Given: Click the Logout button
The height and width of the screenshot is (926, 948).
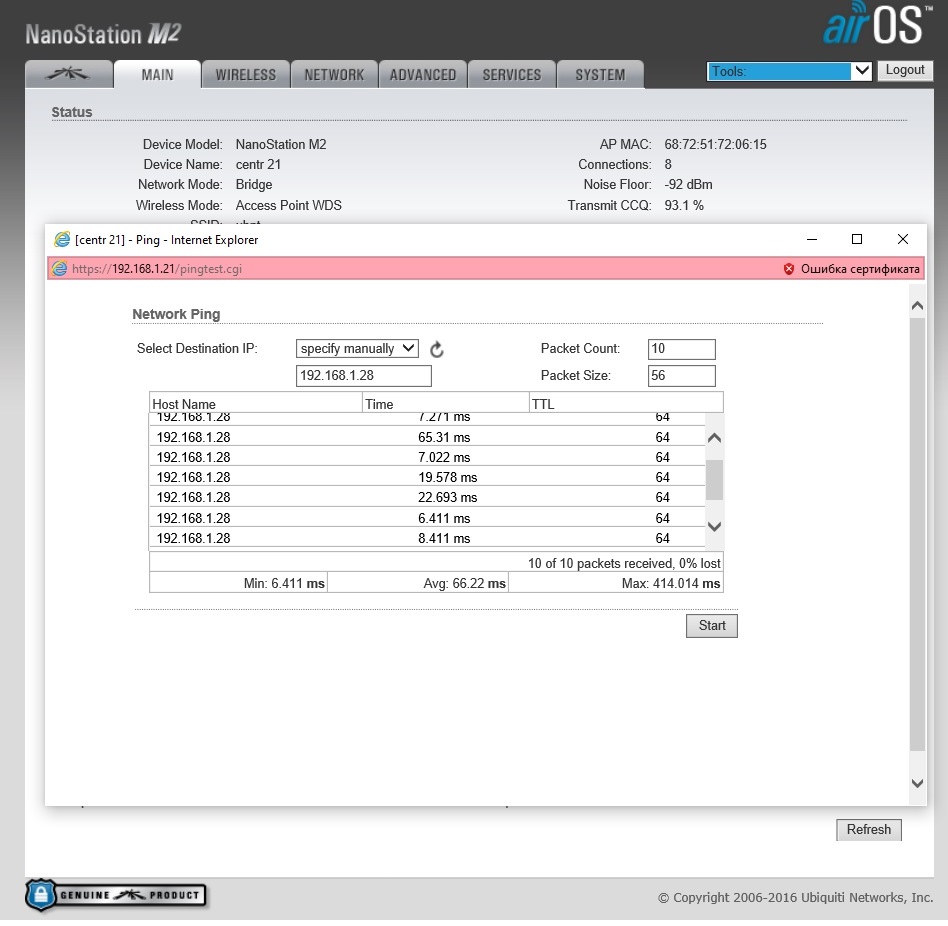Looking at the screenshot, I should [904, 70].
